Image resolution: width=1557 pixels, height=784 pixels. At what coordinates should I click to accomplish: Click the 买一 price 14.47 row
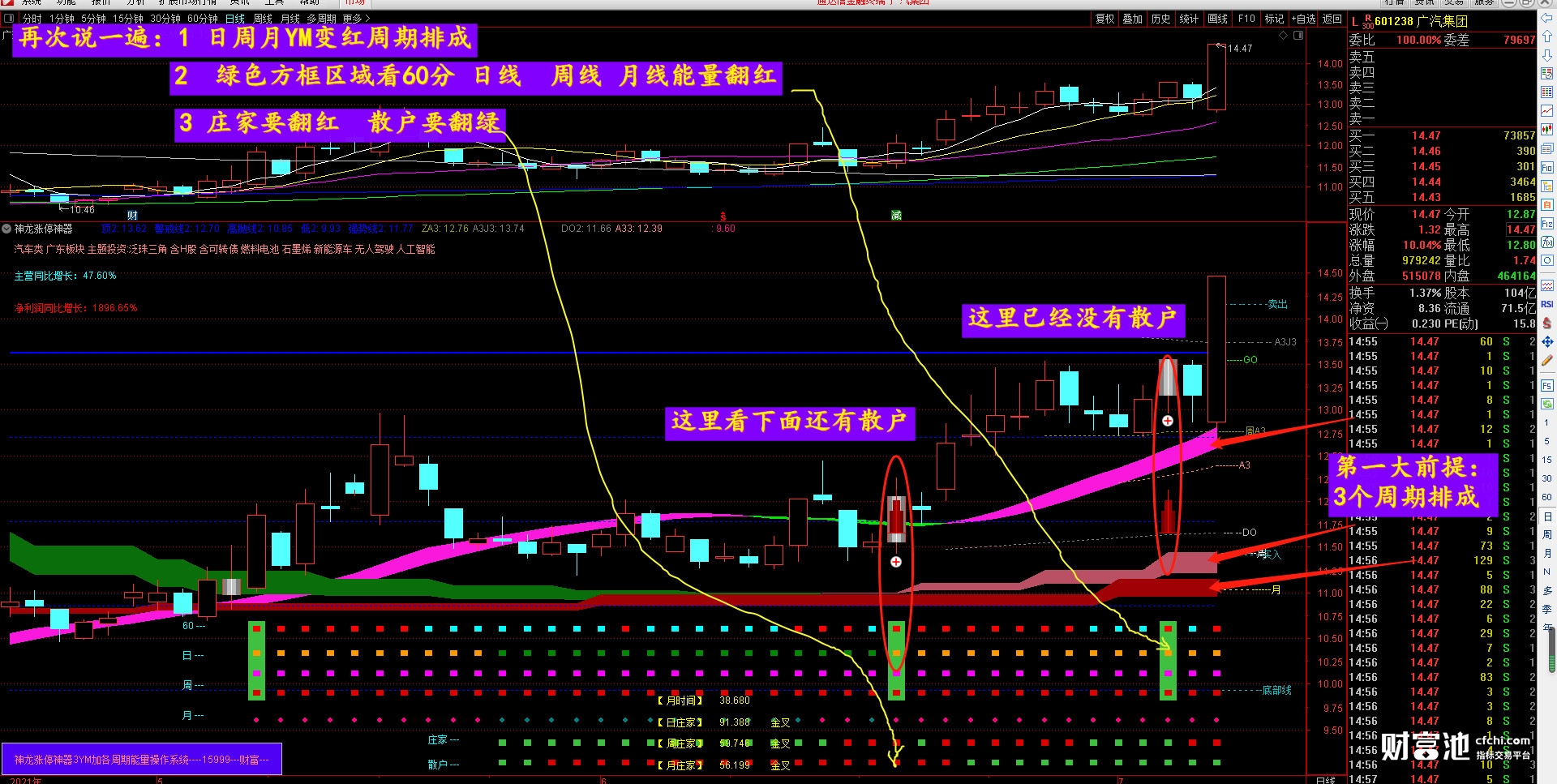[x=1442, y=135]
